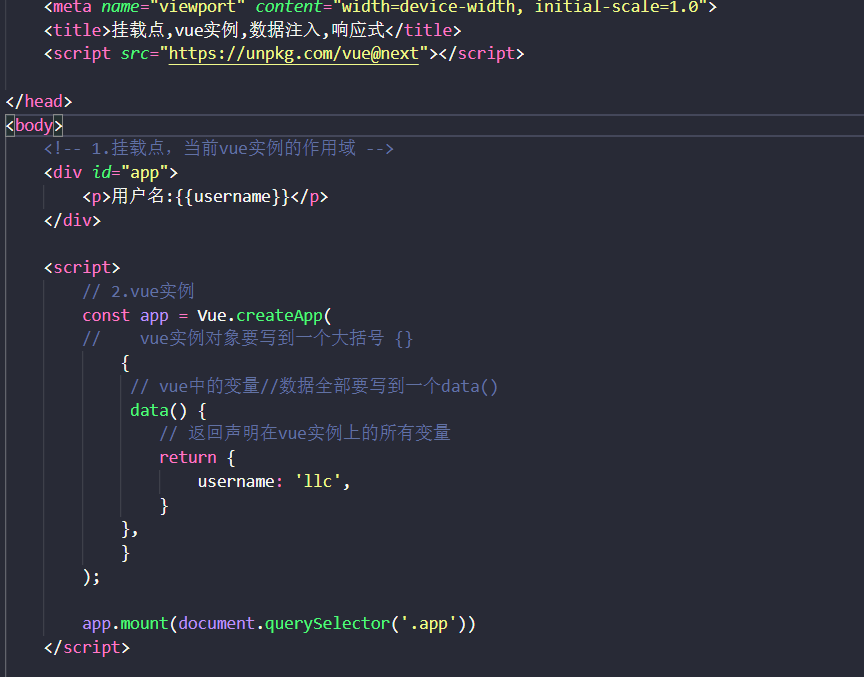Click the id="app" attribute of the div
The height and width of the screenshot is (677, 864).
point(130,172)
